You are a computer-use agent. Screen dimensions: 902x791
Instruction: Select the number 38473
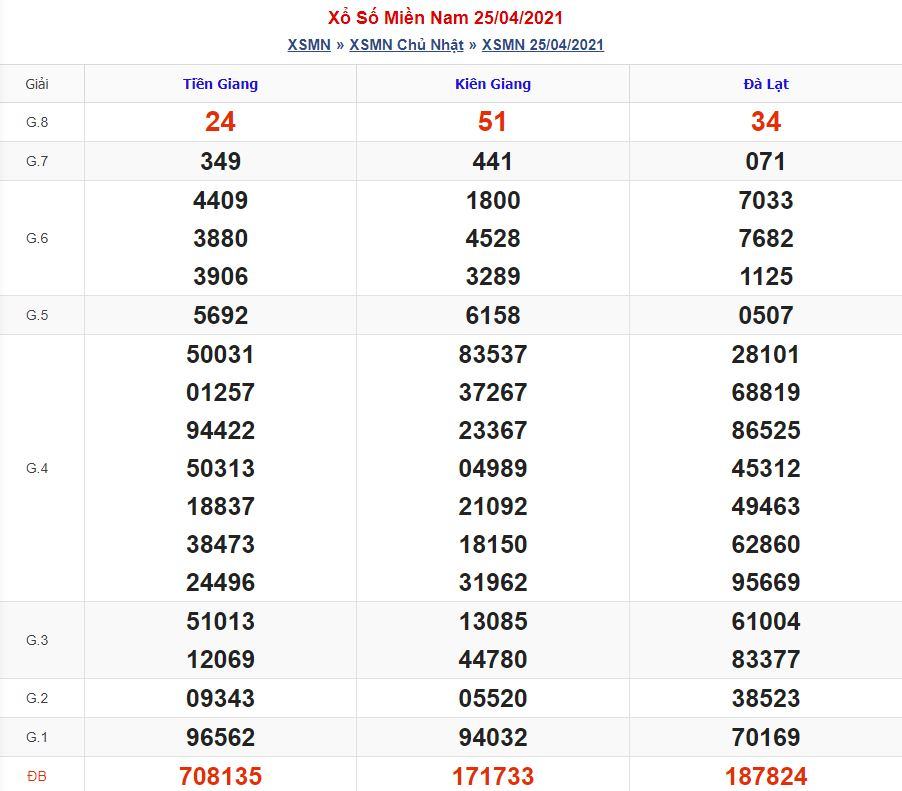(220, 544)
